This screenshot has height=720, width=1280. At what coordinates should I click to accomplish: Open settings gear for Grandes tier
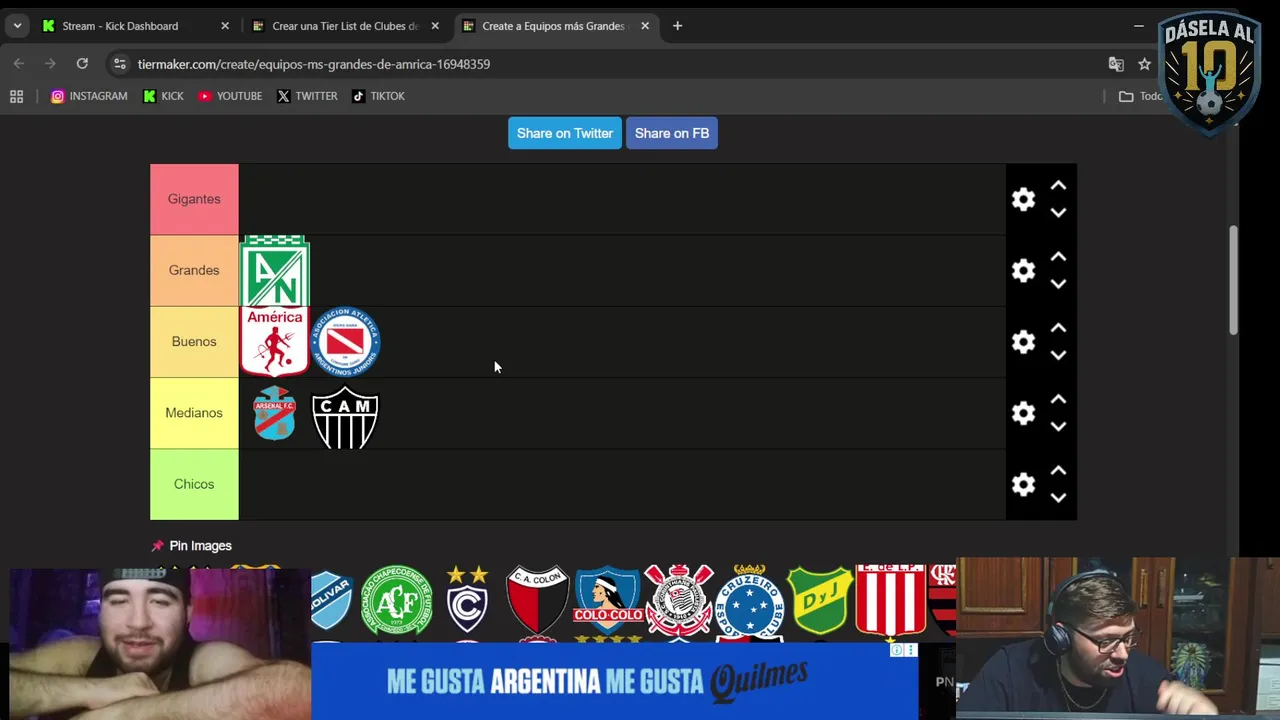tap(1023, 270)
